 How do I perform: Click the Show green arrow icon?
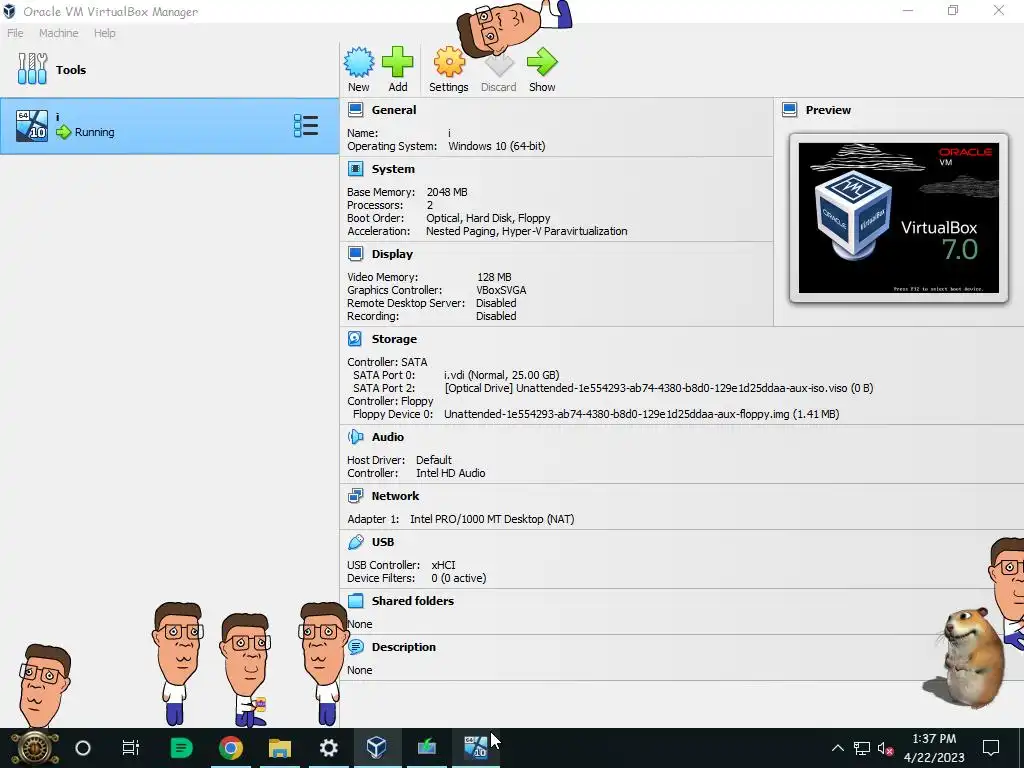coord(542,63)
